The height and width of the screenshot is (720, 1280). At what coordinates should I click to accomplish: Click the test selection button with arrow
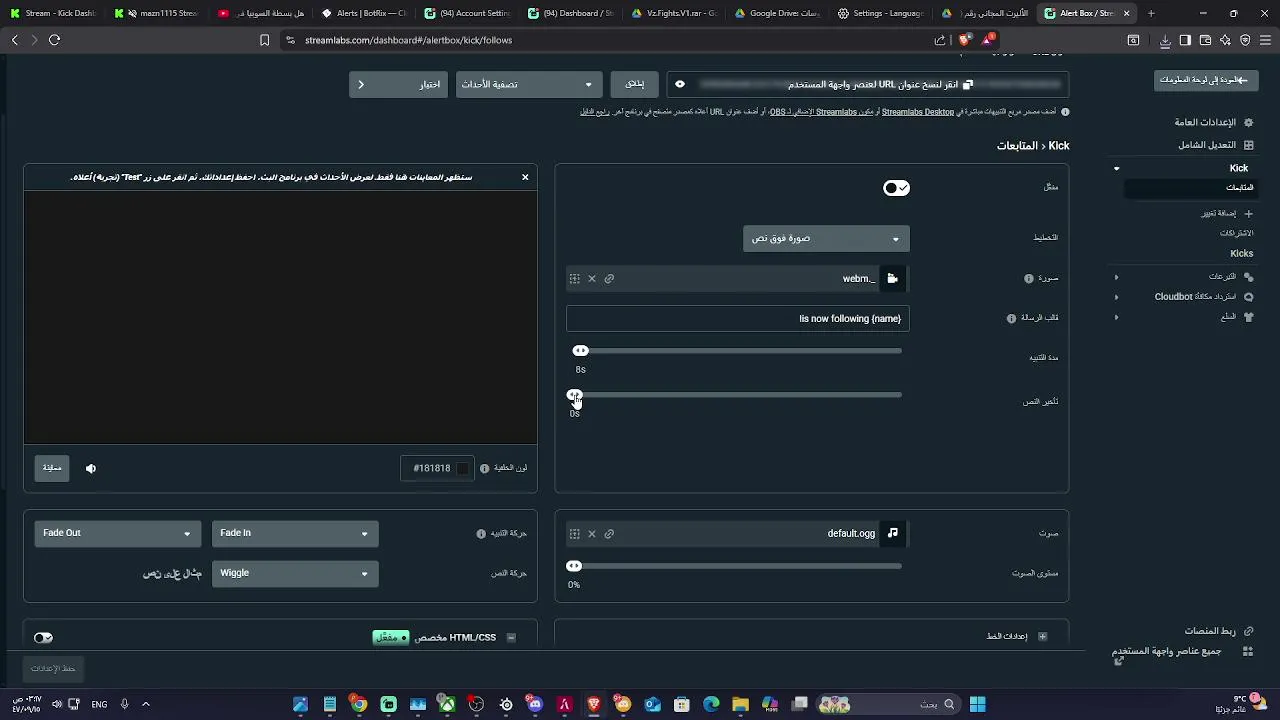pos(399,84)
